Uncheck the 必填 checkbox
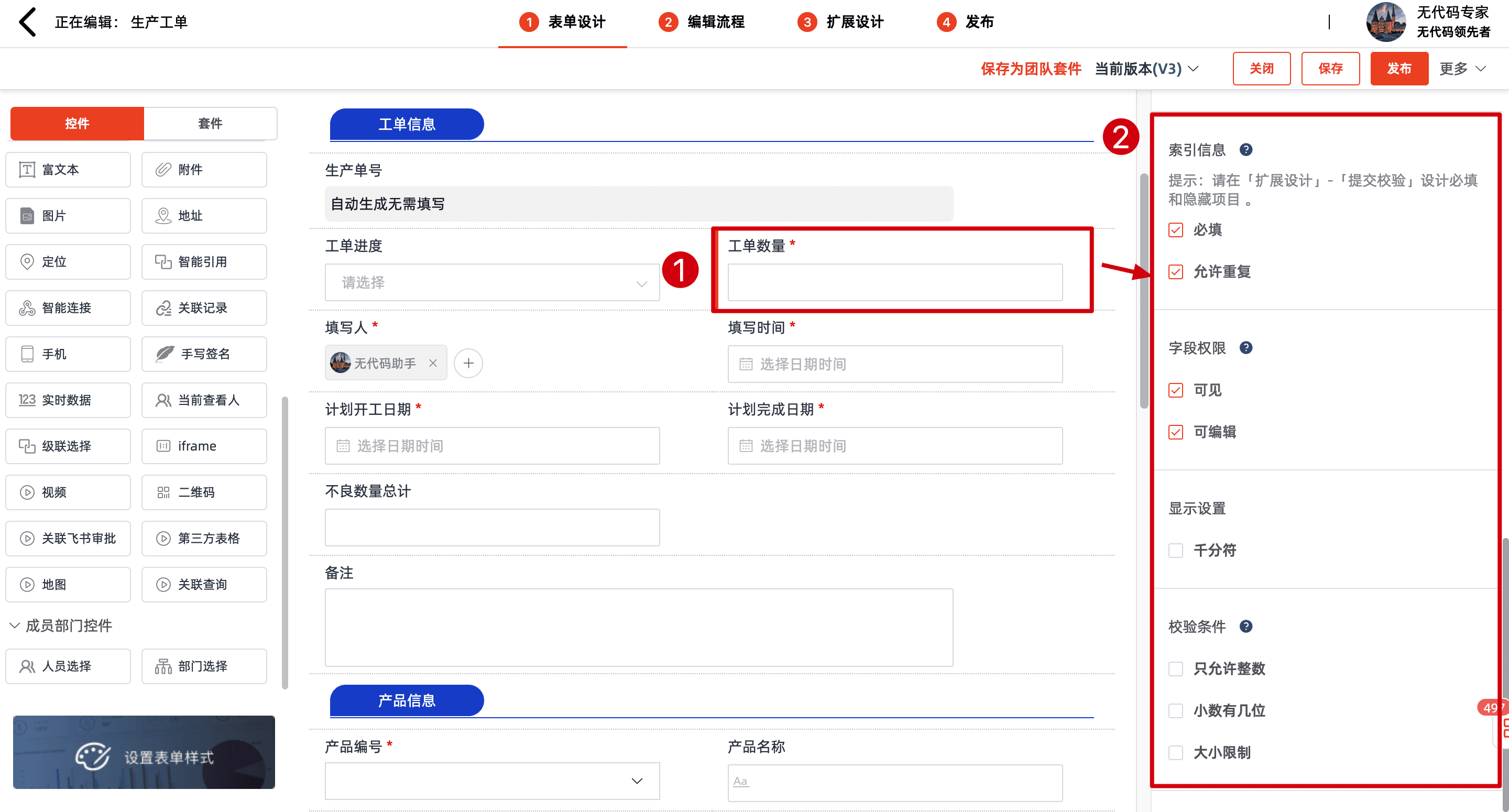This screenshot has width=1509, height=812. pyautogui.click(x=1175, y=229)
